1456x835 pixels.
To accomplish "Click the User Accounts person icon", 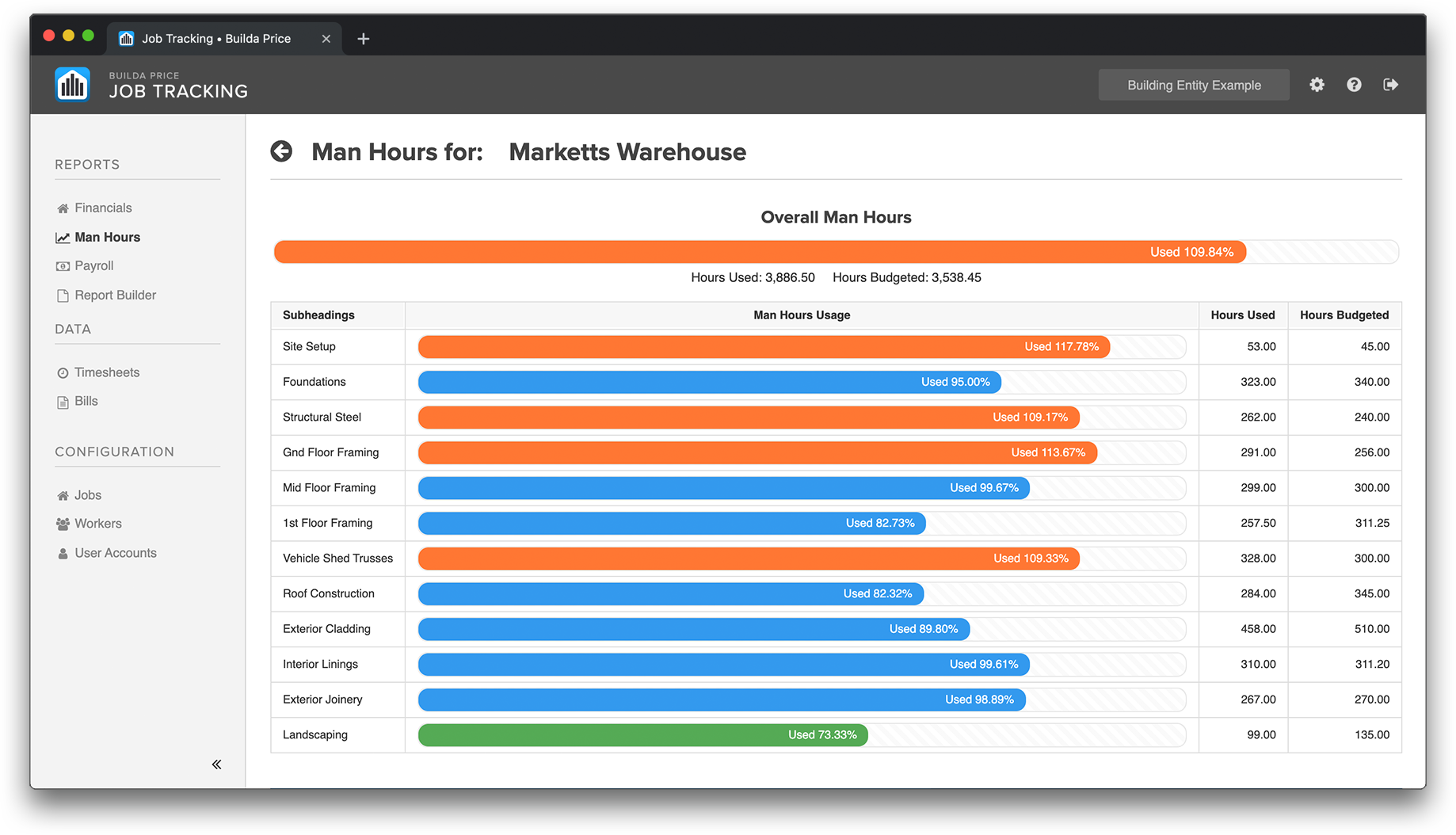I will (x=63, y=554).
